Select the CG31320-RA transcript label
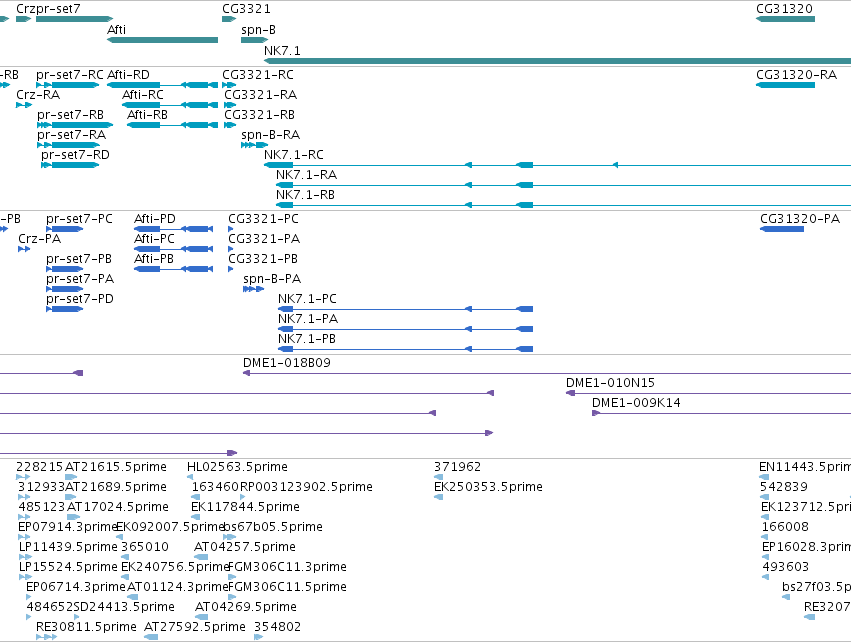Viewport: 851px width, 642px height. click(x=796, y=74)
